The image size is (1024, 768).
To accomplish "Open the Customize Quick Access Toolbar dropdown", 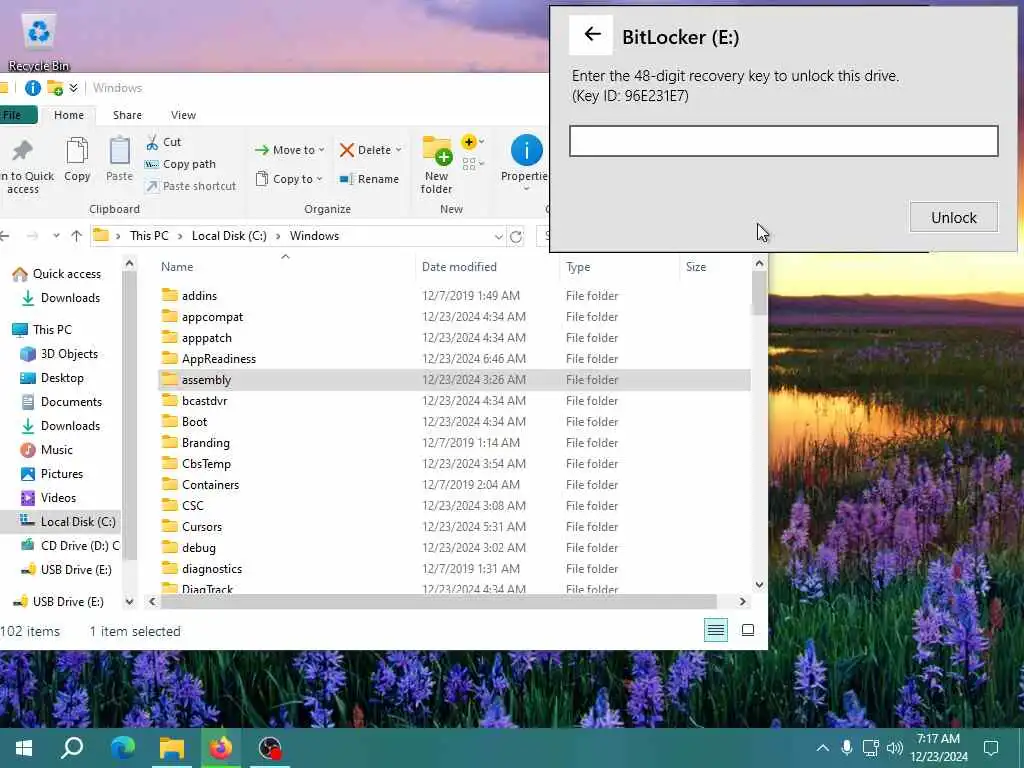I will click(73, 88).
